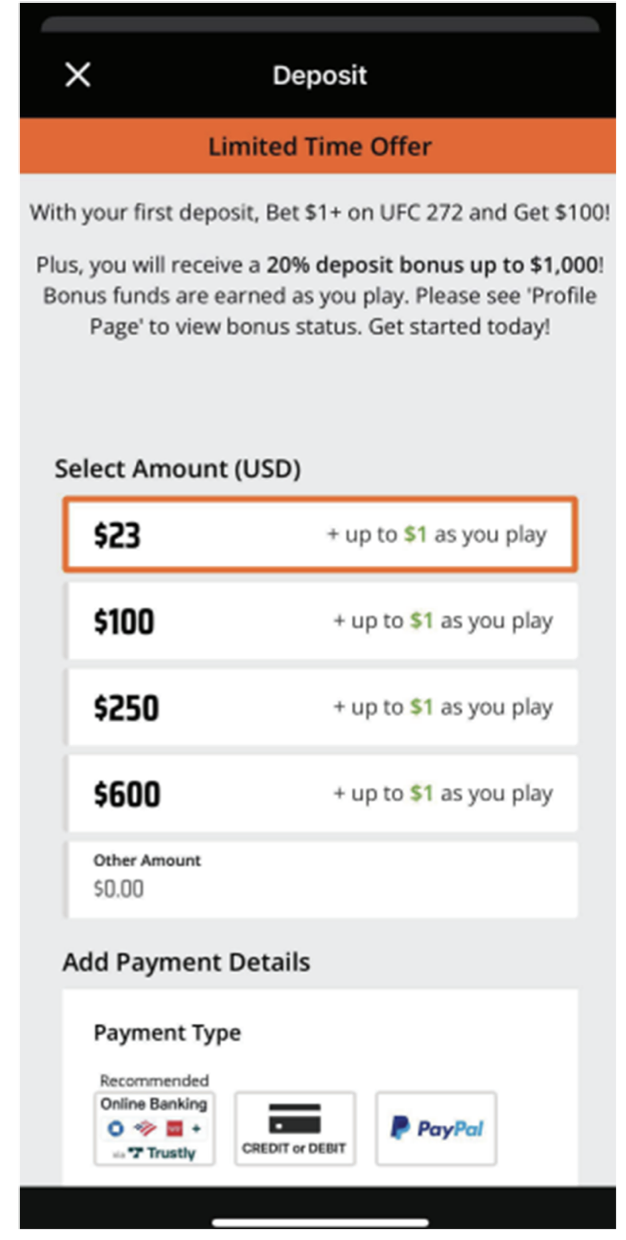Tap the credit card icon
The image size is (626, 1240).
point(294,1118)
